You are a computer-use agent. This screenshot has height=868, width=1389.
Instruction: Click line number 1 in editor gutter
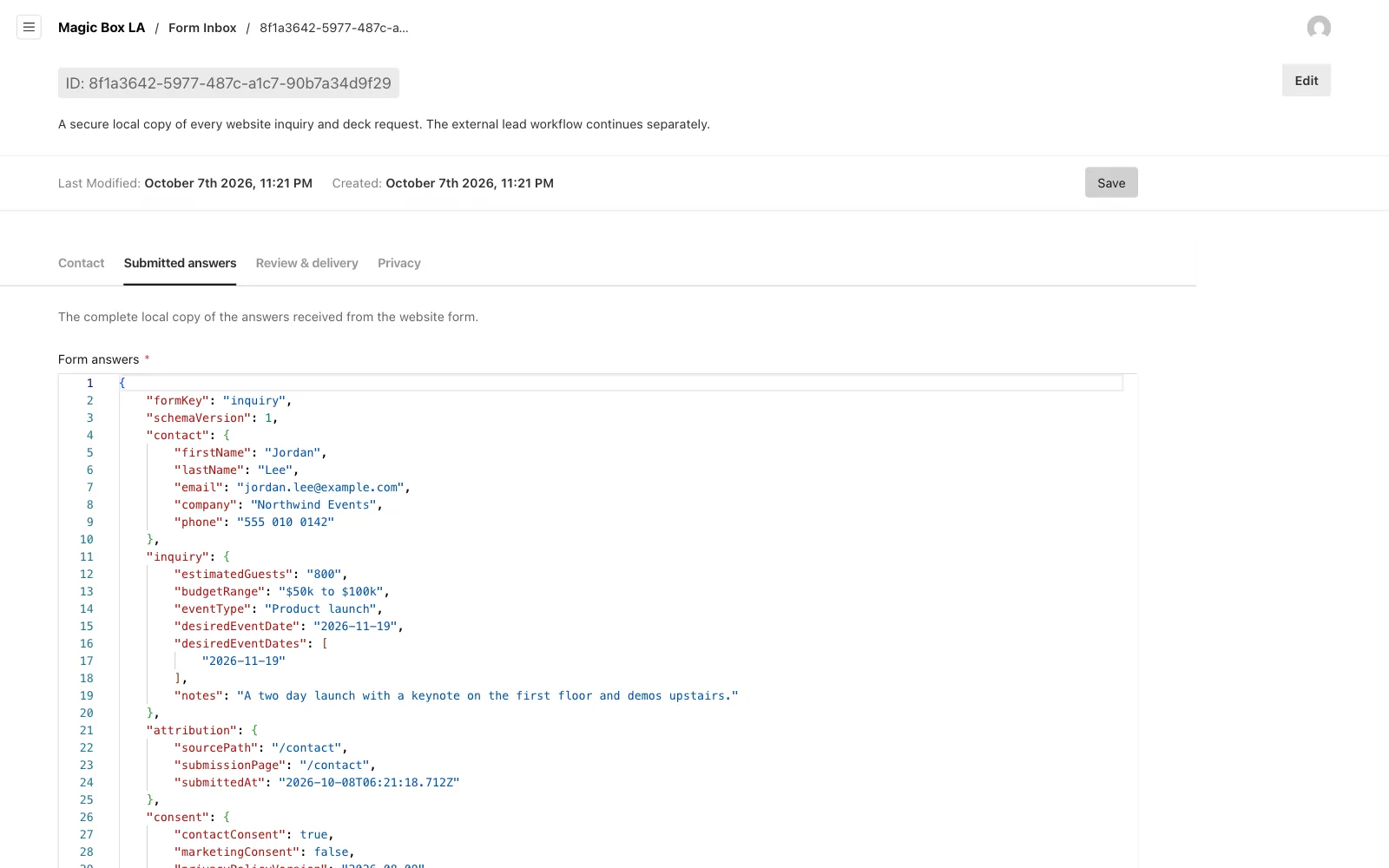89,383
